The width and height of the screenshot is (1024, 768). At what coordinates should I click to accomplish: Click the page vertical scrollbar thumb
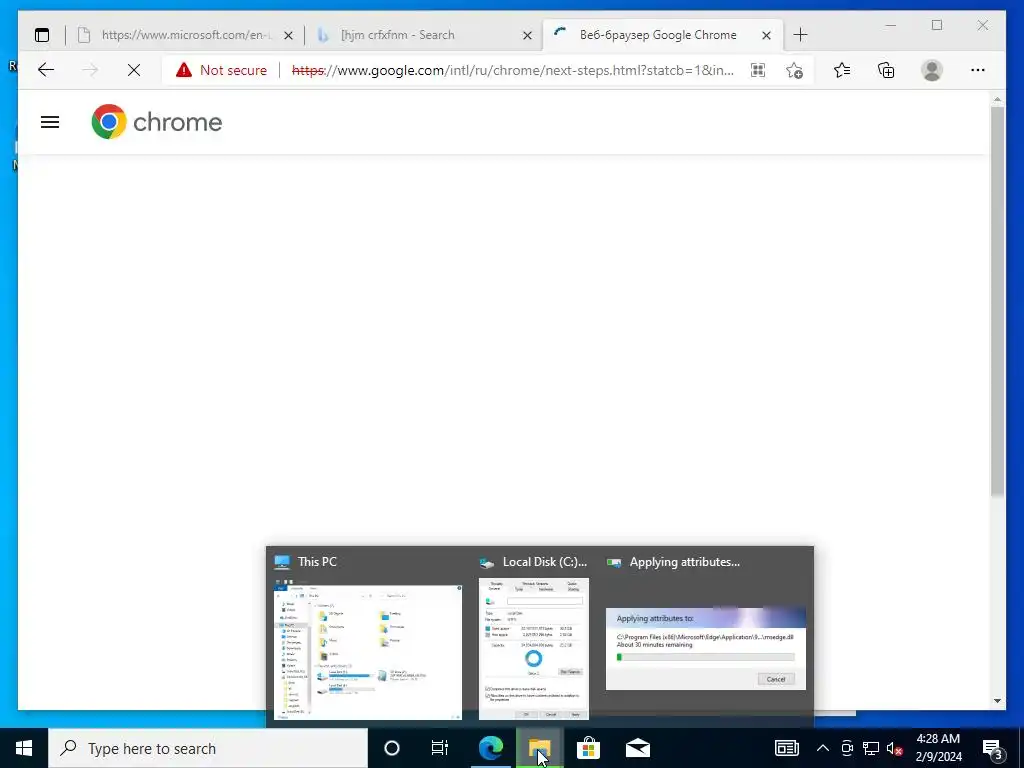(x=997, y=300)
